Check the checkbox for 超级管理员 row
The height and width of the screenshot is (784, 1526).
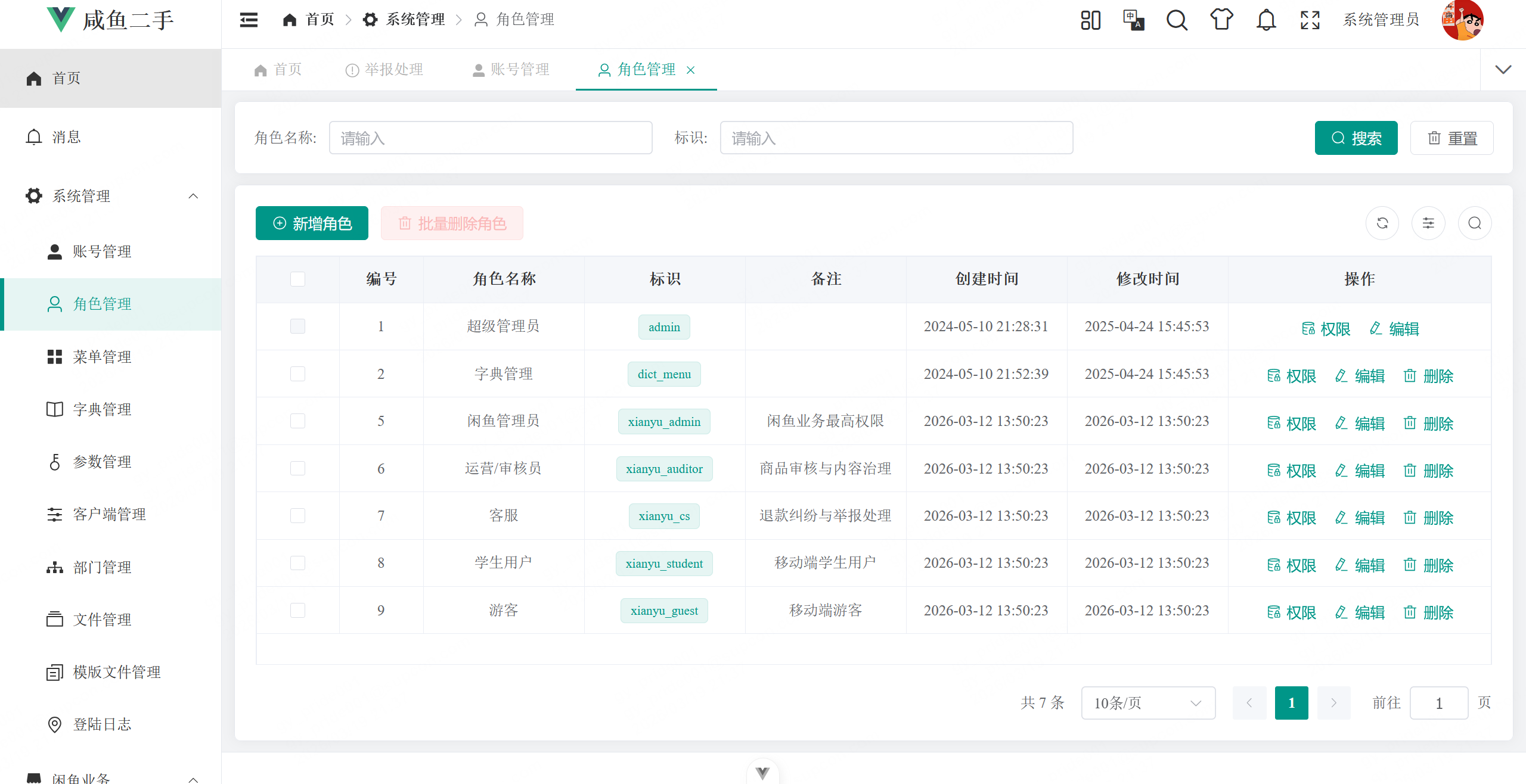coord(297,326)
